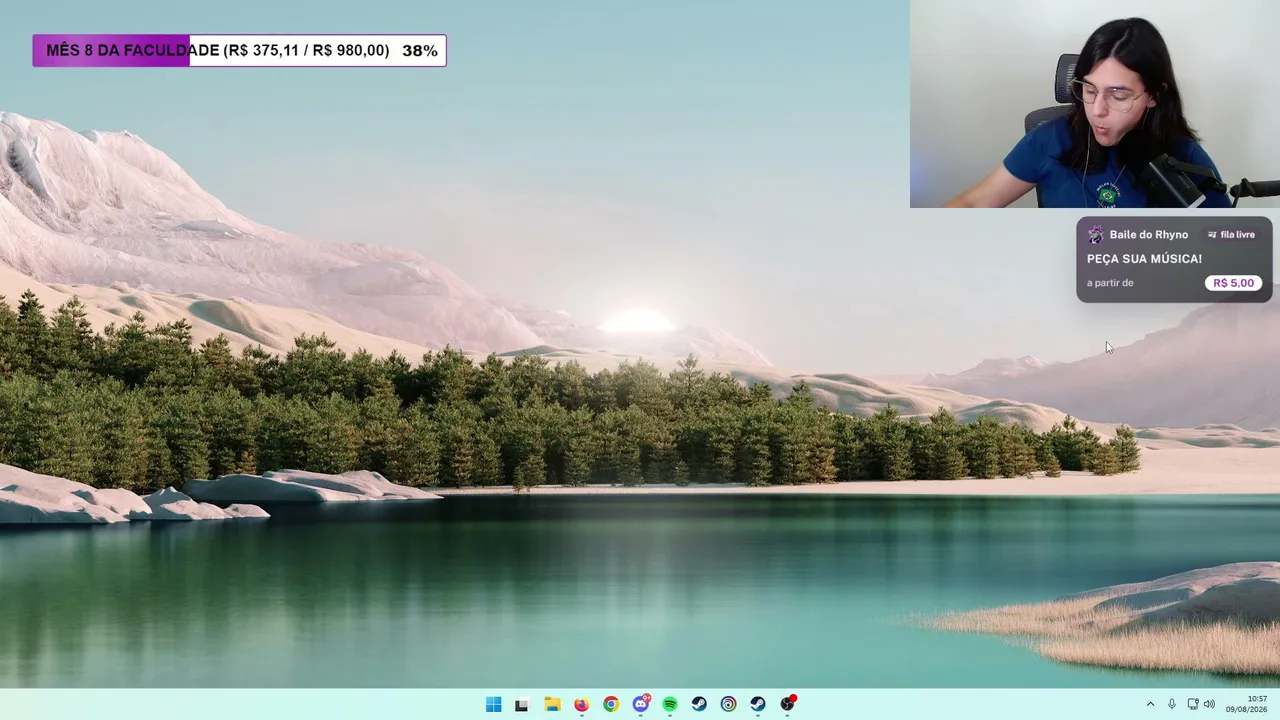Open the second Steam taskbar icon
The height and width of the screenshot is (720, 1280).
coord(758,704)
